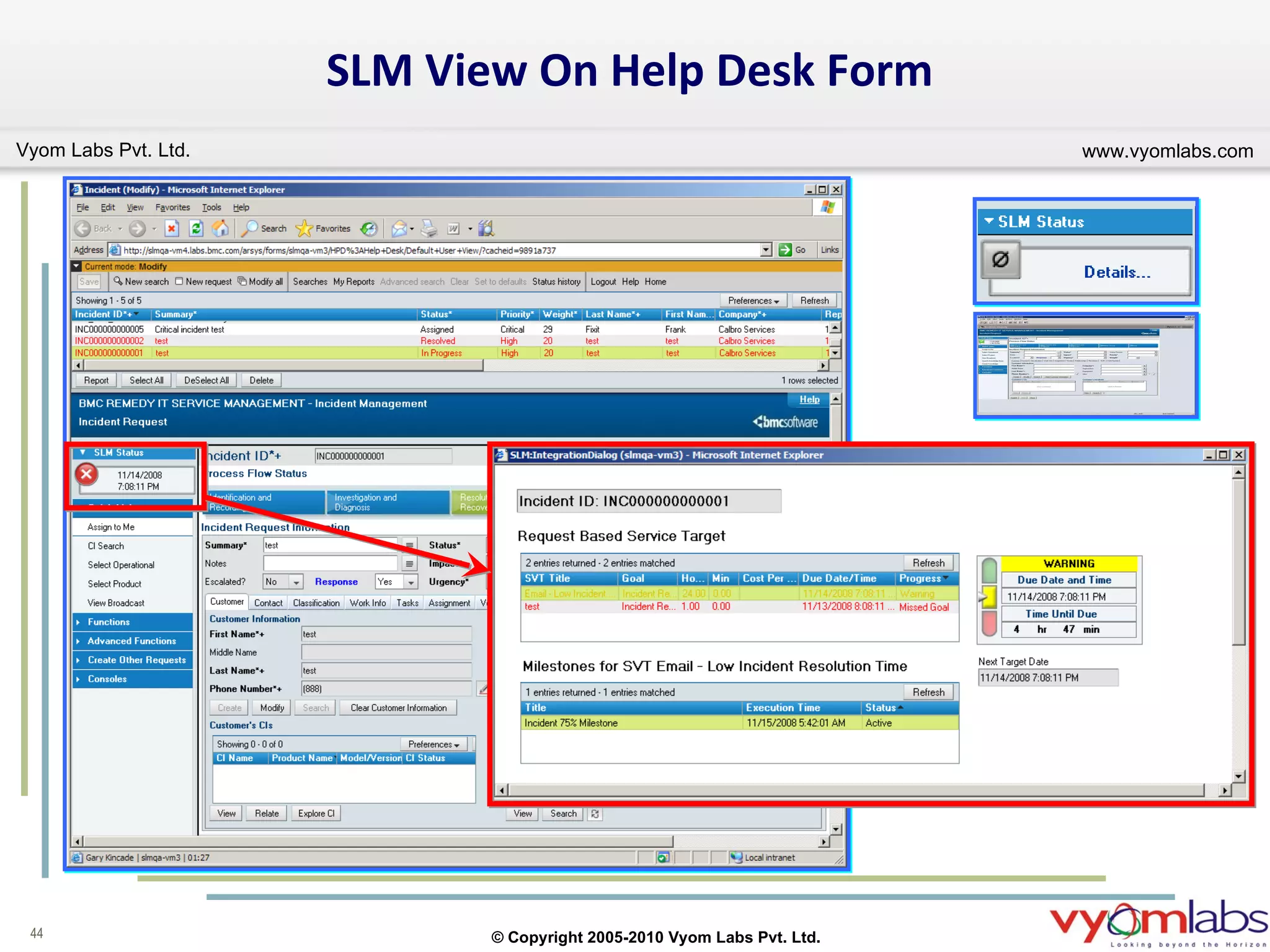Click the Summary input field

click(331, 545)
